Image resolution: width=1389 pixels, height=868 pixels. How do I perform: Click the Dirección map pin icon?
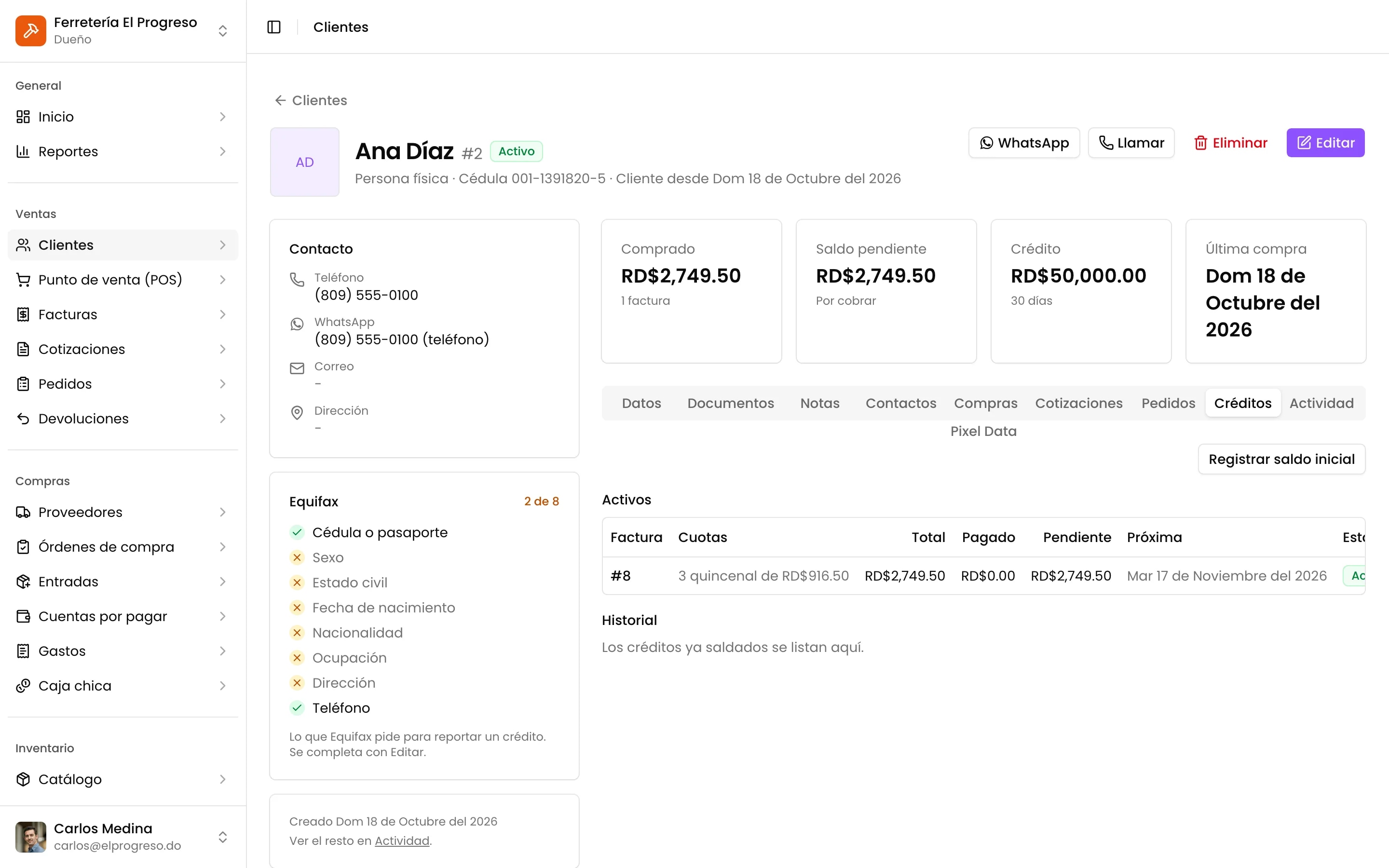(297, 413)
